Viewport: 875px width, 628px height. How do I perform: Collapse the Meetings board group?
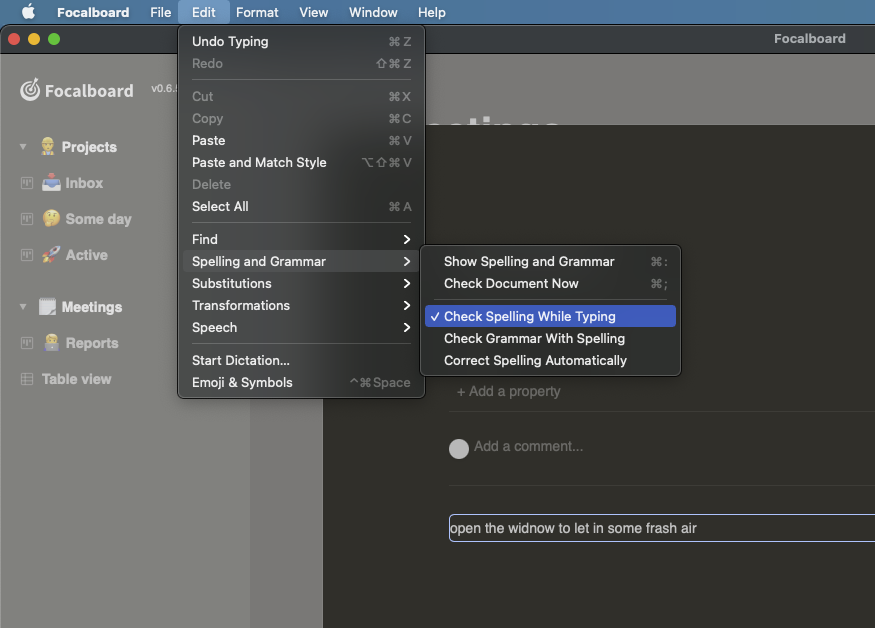click(23, 306)
